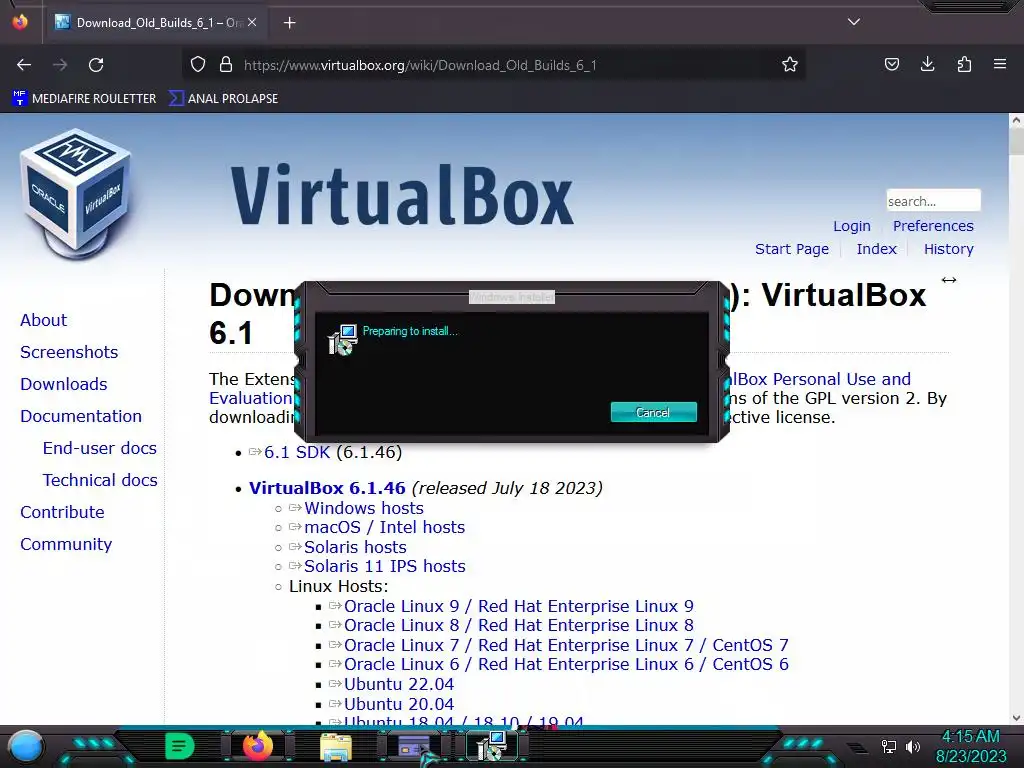The image size is (1024, 768).
Task: Click the installer package icon in dialog
Action: pyautogui.click(x=343, y=340)
